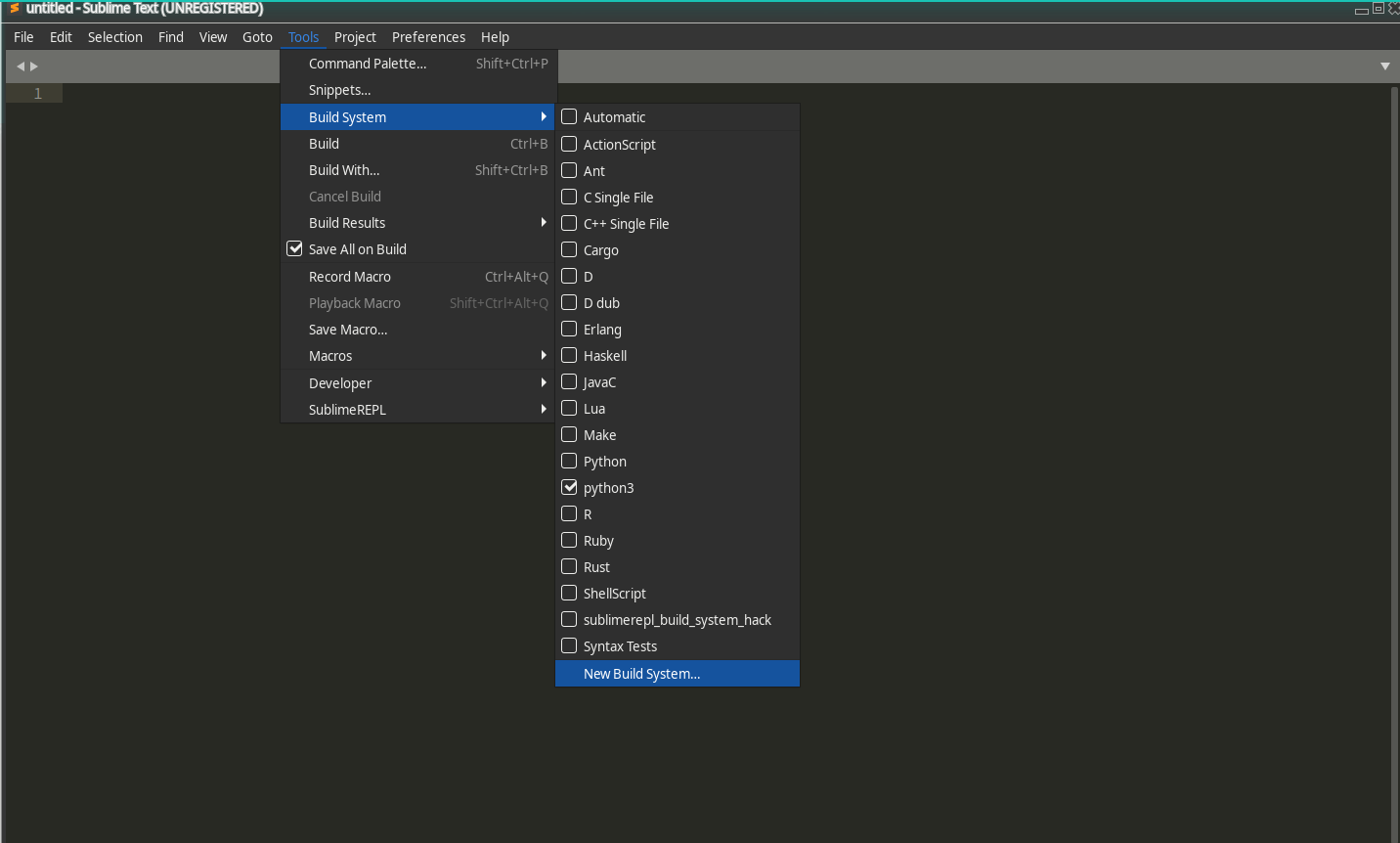
Task: Click the Sublime Text icon in the title bar
Action: (14, 9)
